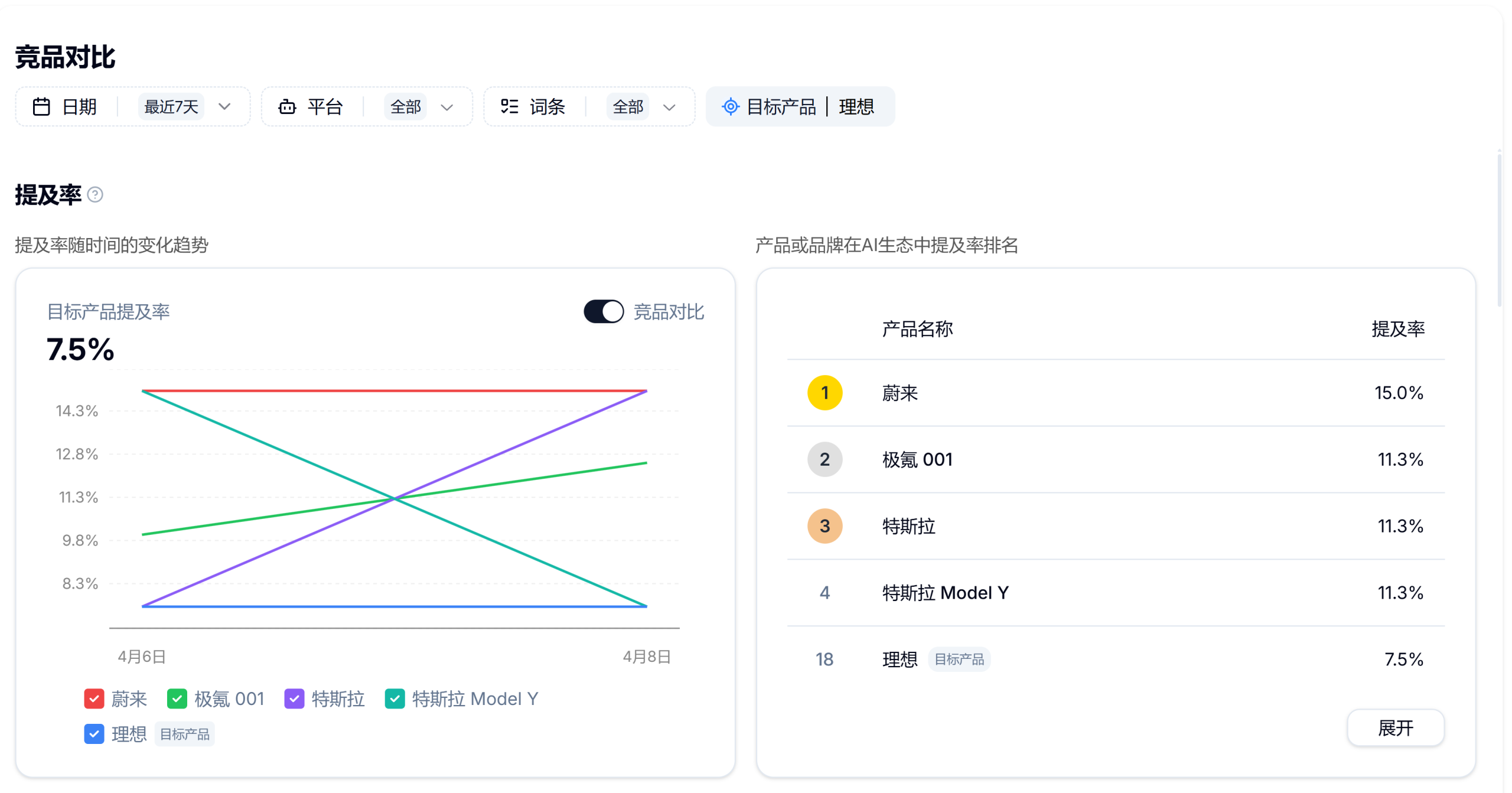Uncheck the 蔚来 legend checkbox
Viewport: 1512px width, 793px height.
tap(94, 698)
